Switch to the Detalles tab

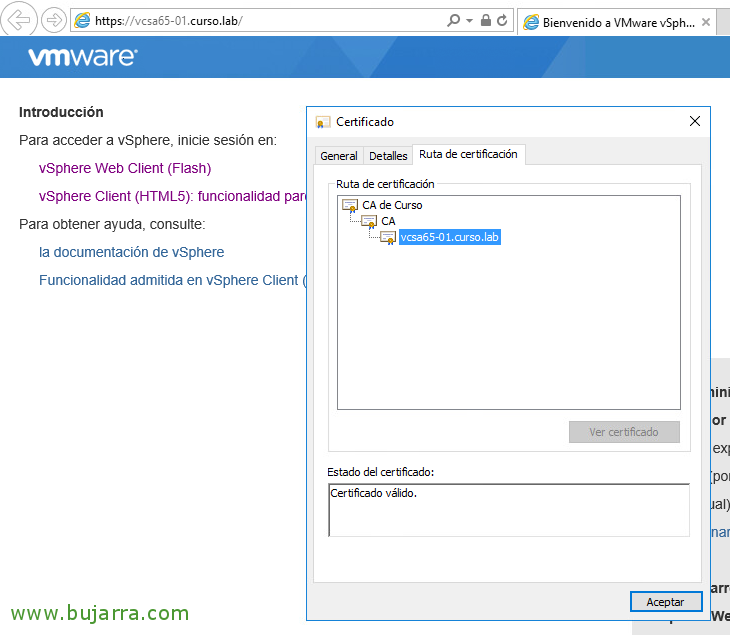click(388, 156)
